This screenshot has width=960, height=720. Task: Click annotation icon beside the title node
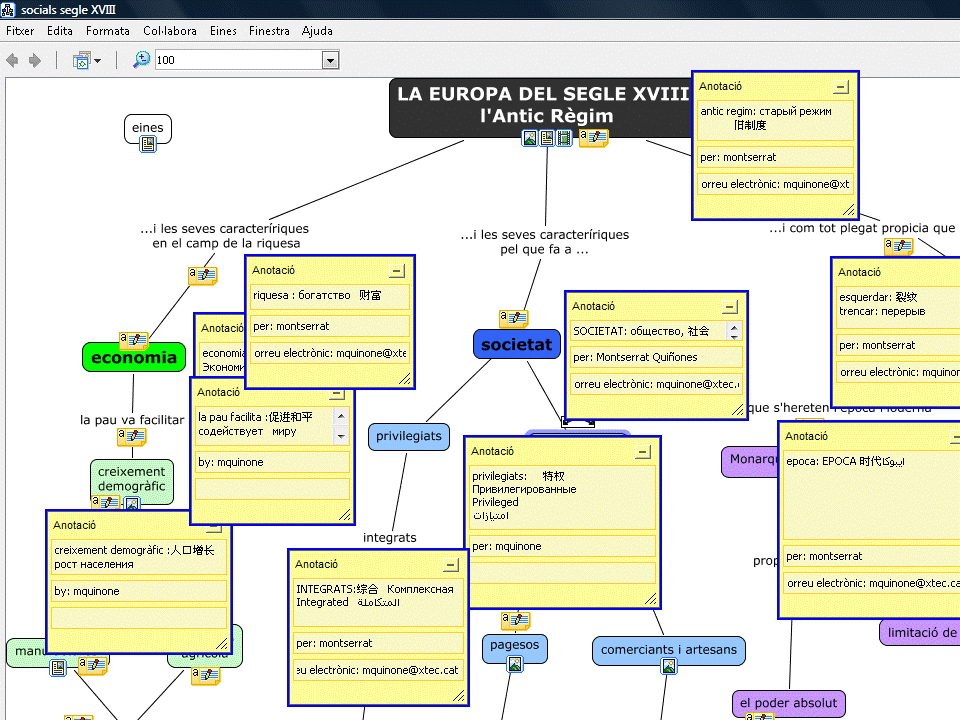[x=594, y=138]
